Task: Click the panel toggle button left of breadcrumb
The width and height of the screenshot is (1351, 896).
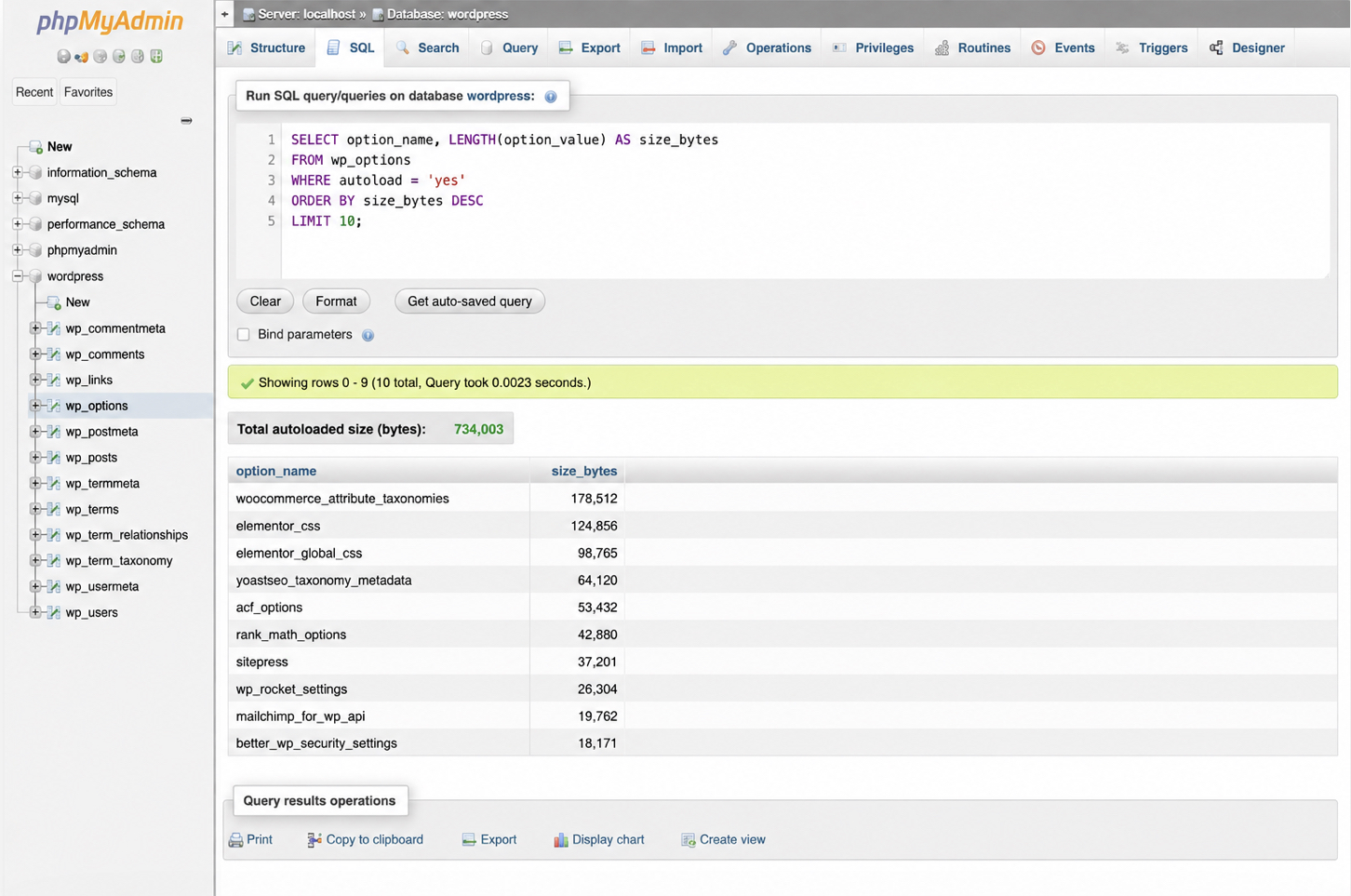Action: pyautogui.click(x=224, y=14)
